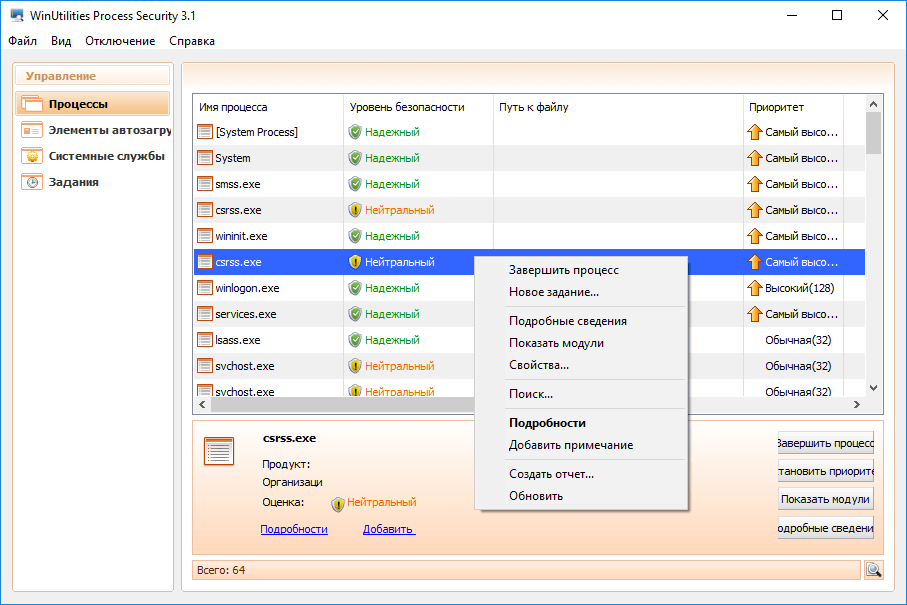Screen dimensions: 907x605
Task: Click green shield icon in lsass.exe row
Action: point(355,340)
